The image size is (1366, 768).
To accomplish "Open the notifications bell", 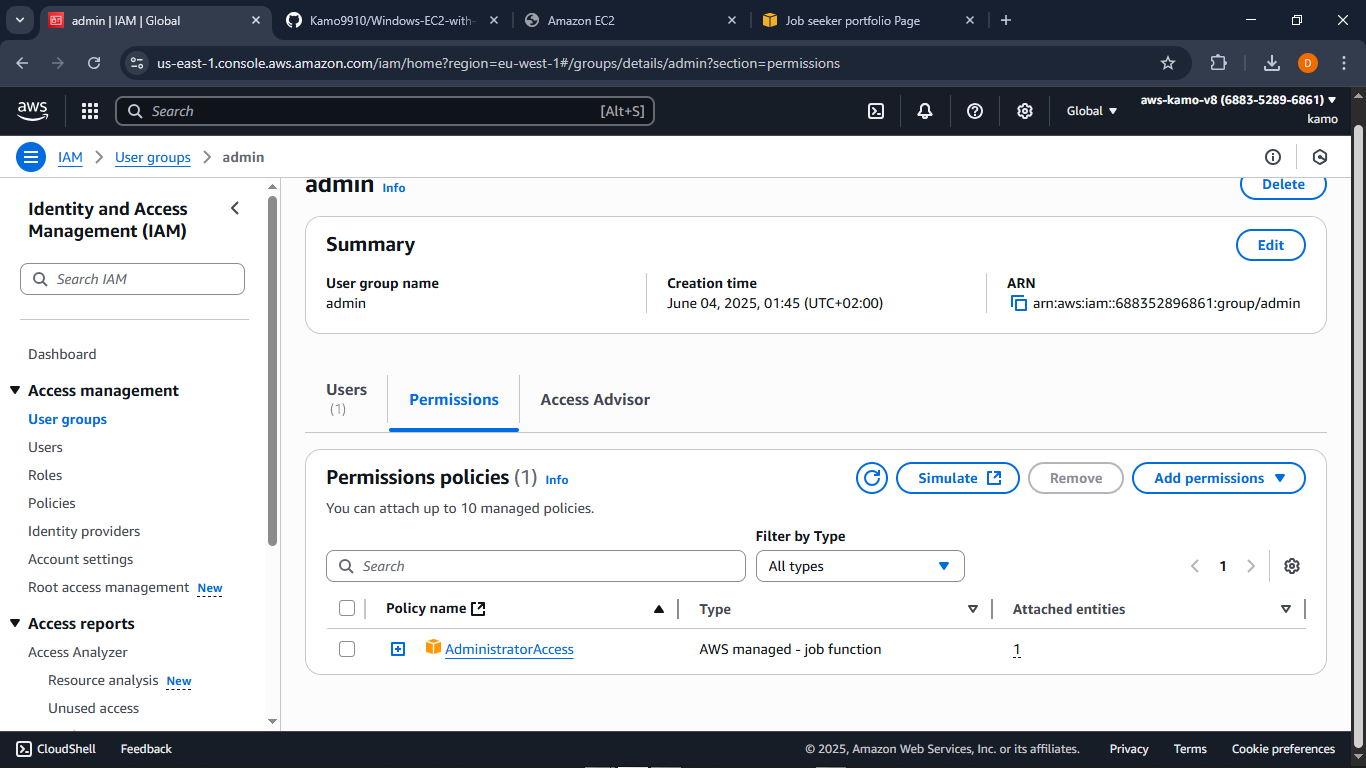I will [924, 111].
